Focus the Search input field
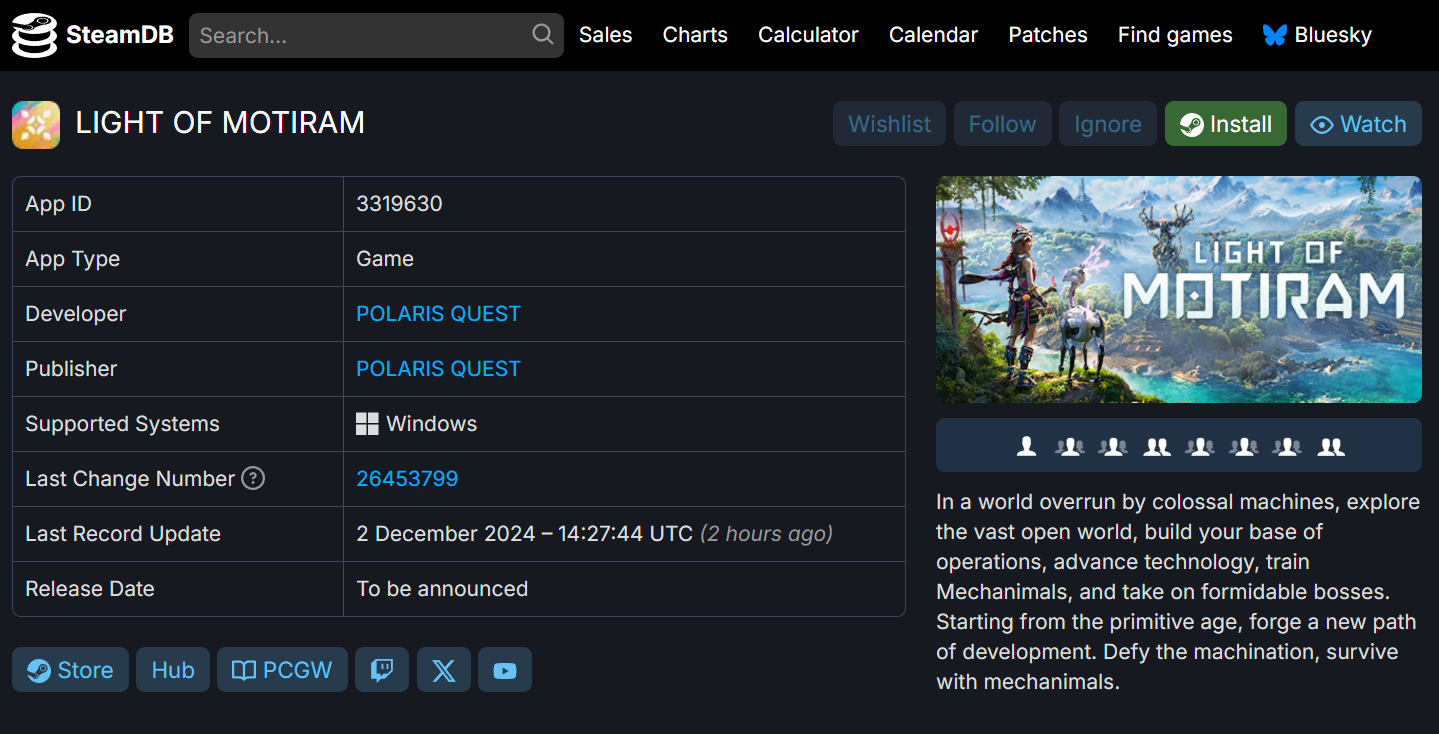This screenshot has width=1439, height=734. (376, 35)
